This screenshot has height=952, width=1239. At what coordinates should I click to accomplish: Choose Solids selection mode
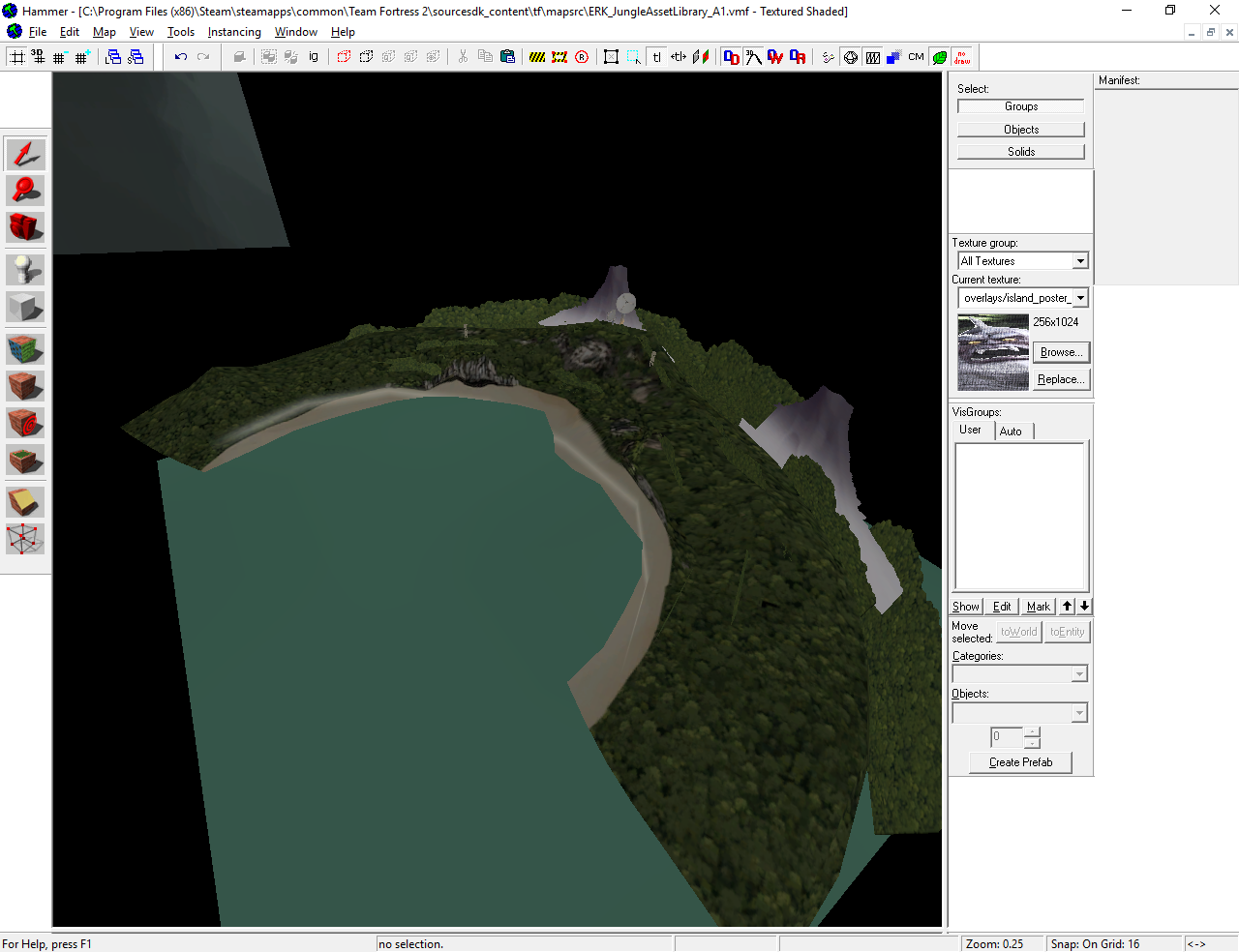point(1021,152)
